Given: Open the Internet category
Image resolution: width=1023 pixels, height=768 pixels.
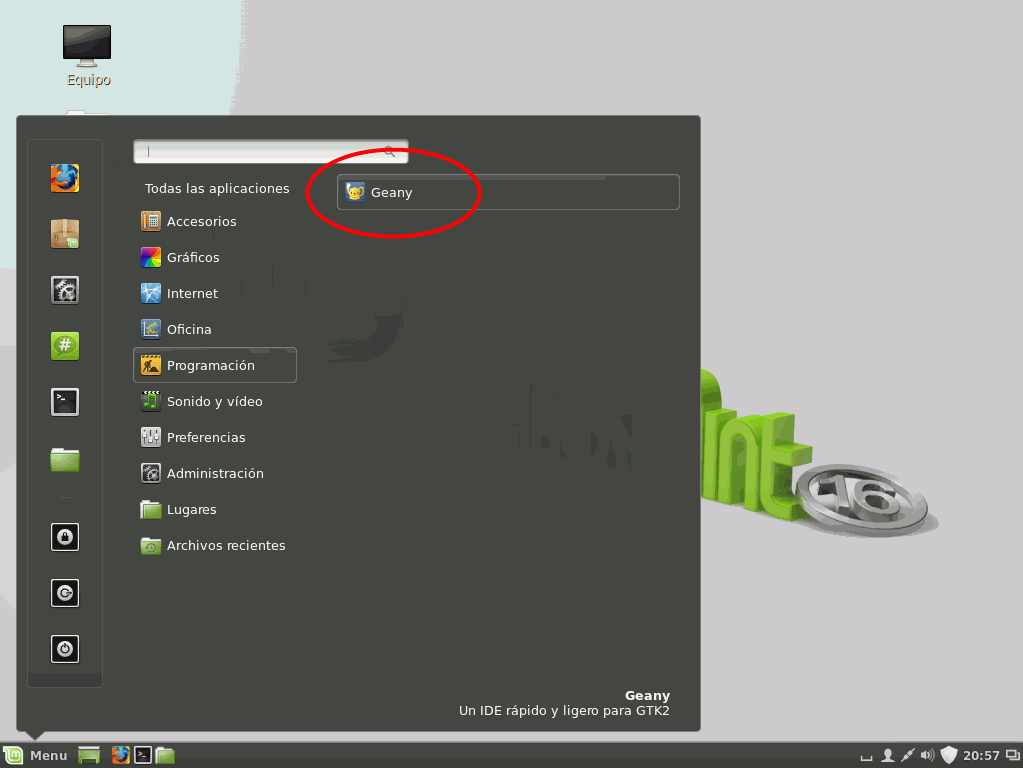Looking at the screenshot, I should click(191, 294).
